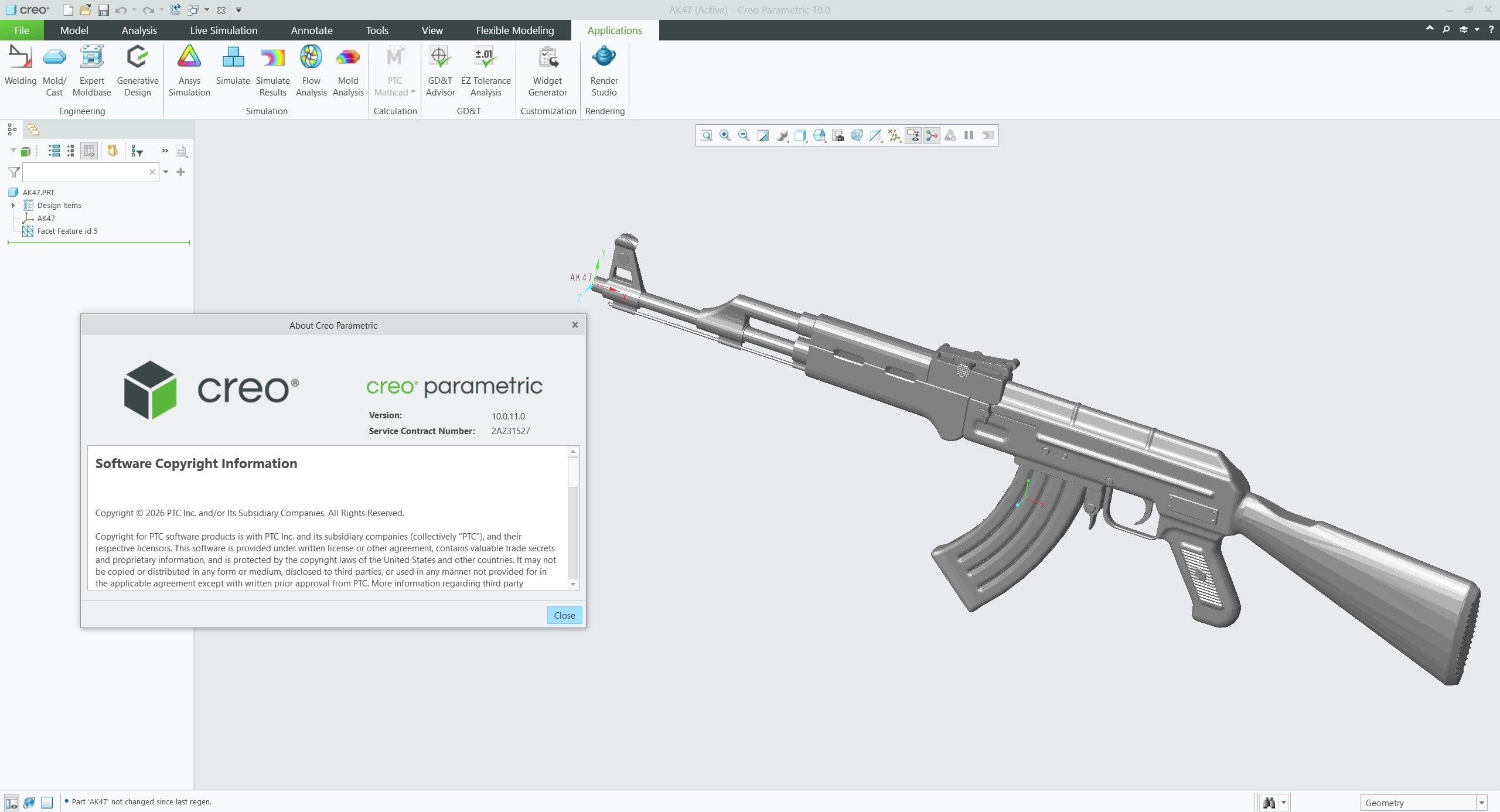The height and width of the screenshot is (812, 1500).
Task: Dismiss About dialog with title bar X
Action: pyautogui.click(x=575, y=325)
